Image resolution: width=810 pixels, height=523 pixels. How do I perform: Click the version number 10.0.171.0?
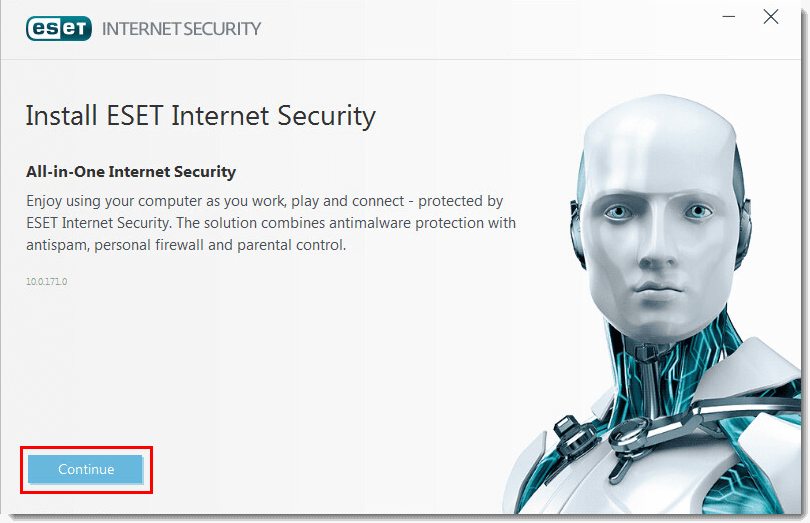(46, 282)
